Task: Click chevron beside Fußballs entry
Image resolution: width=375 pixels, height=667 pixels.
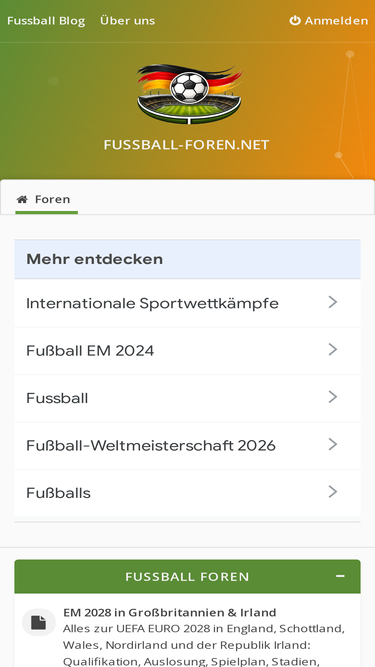Action: point(333,492)
